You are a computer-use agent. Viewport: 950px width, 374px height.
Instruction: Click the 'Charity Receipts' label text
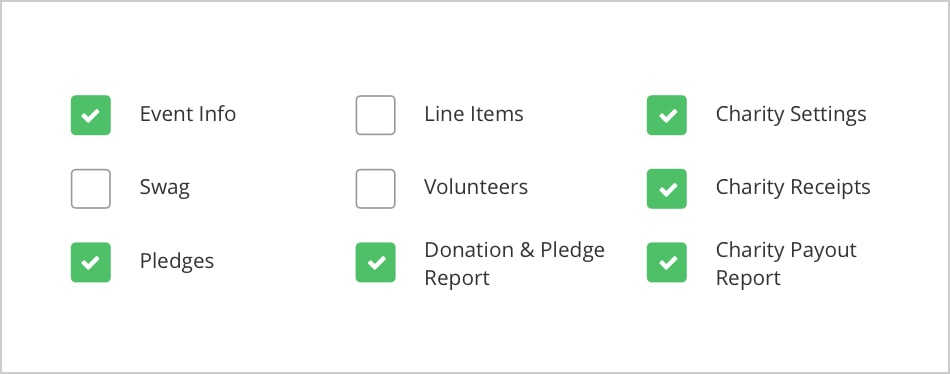[x=793, y=189]
